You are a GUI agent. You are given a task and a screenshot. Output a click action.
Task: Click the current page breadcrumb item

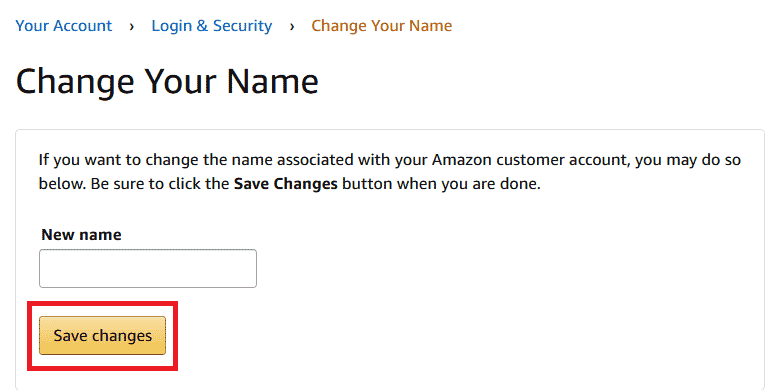click(x=382, y=26)
